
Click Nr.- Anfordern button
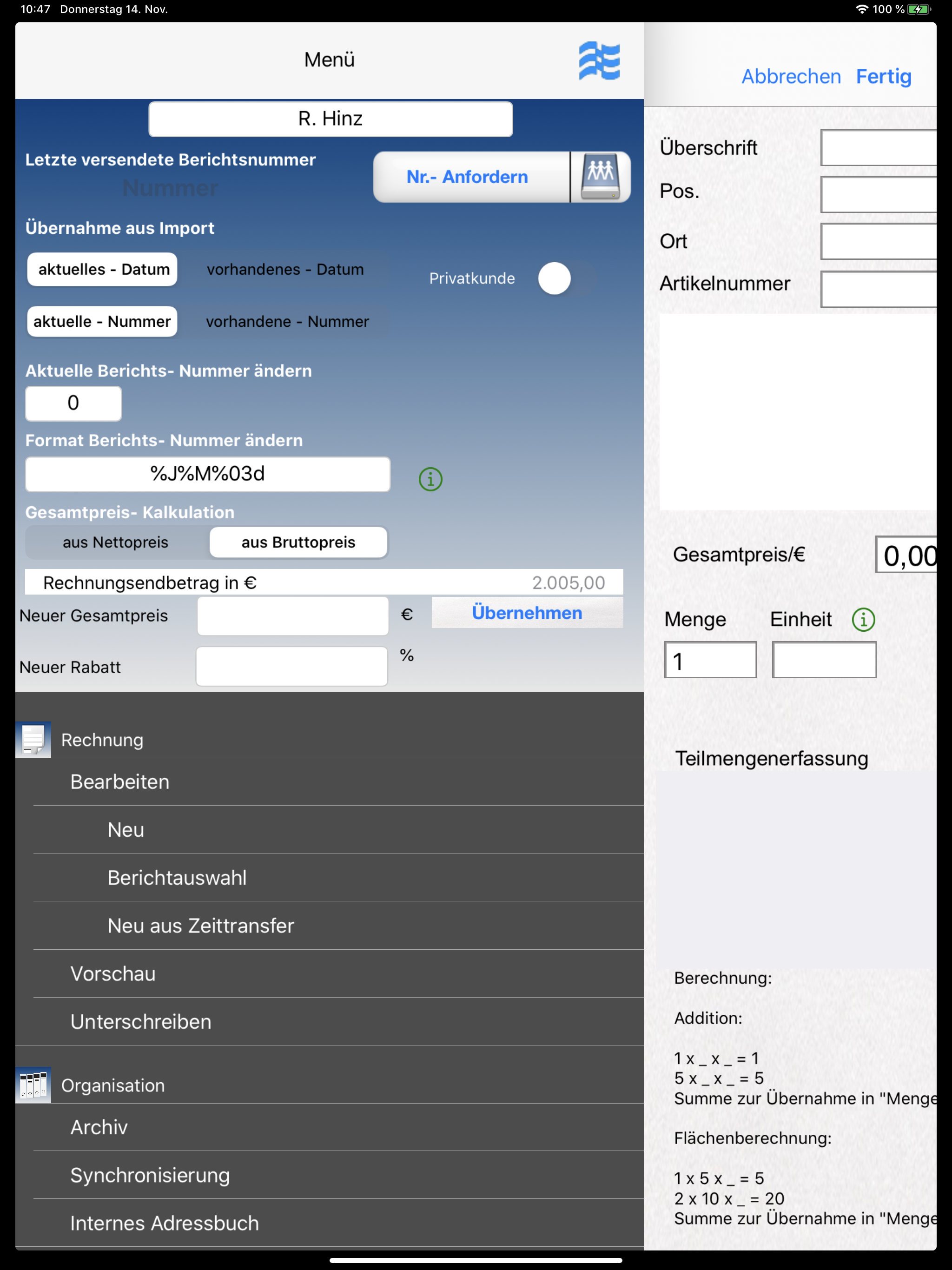tap(471, 177)
